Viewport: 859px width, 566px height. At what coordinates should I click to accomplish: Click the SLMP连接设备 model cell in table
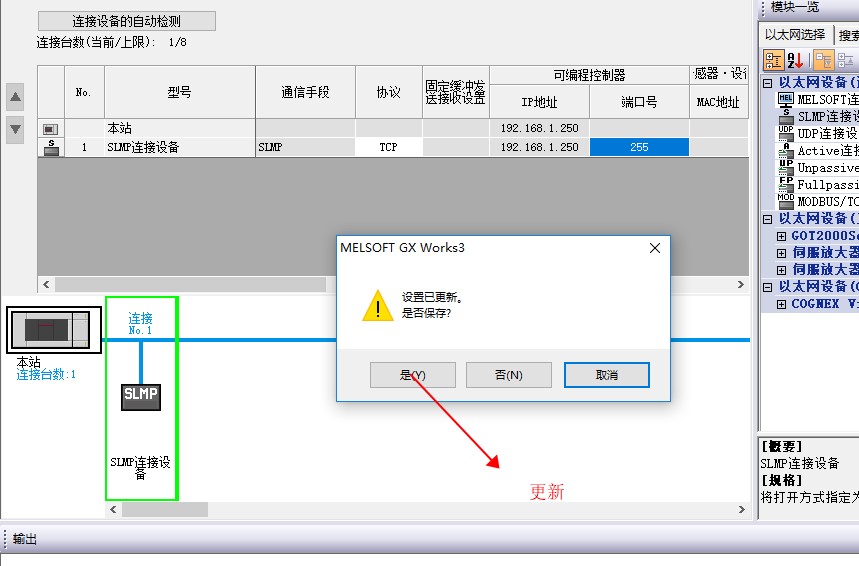(180, 147)
